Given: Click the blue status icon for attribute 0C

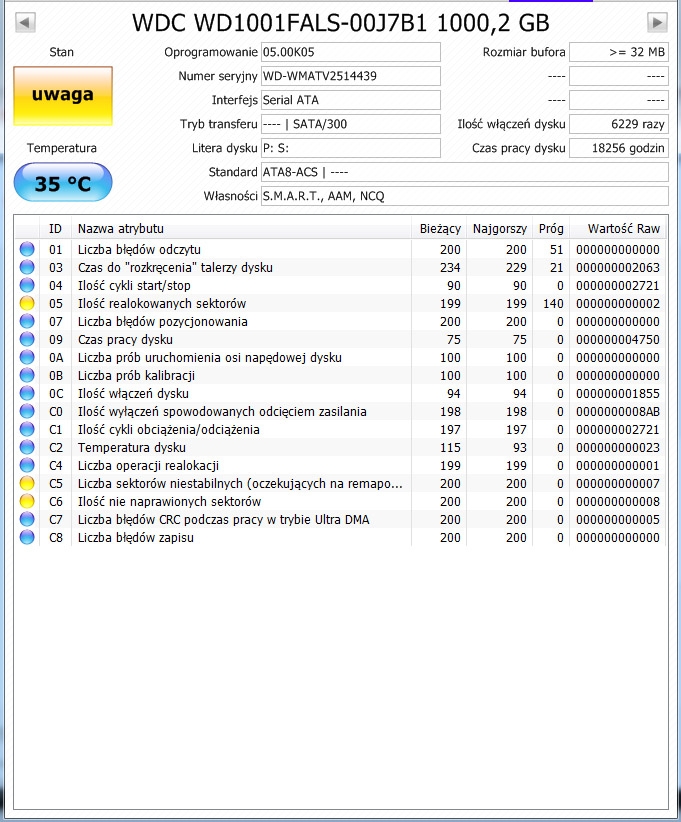Looking at the screenshot, I should (x=27, y=393).
